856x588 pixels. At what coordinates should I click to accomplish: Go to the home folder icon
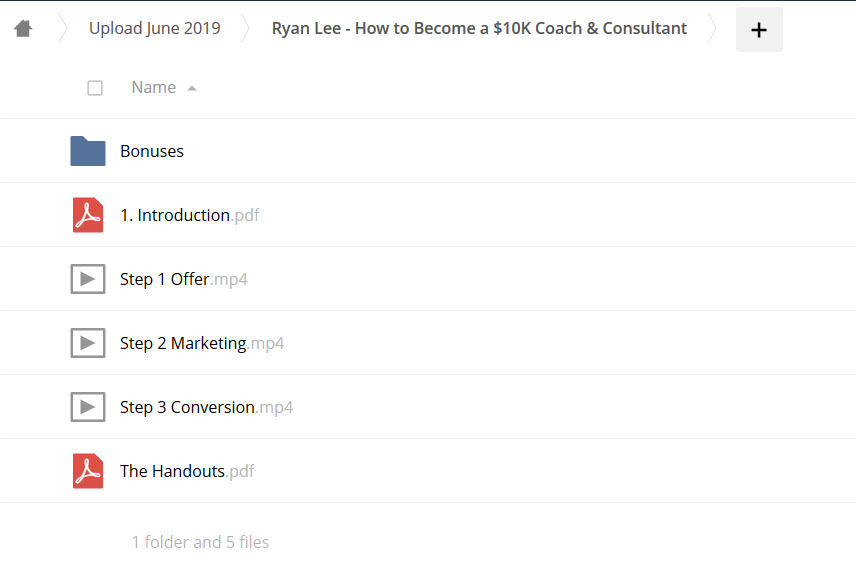click(23, 28)
